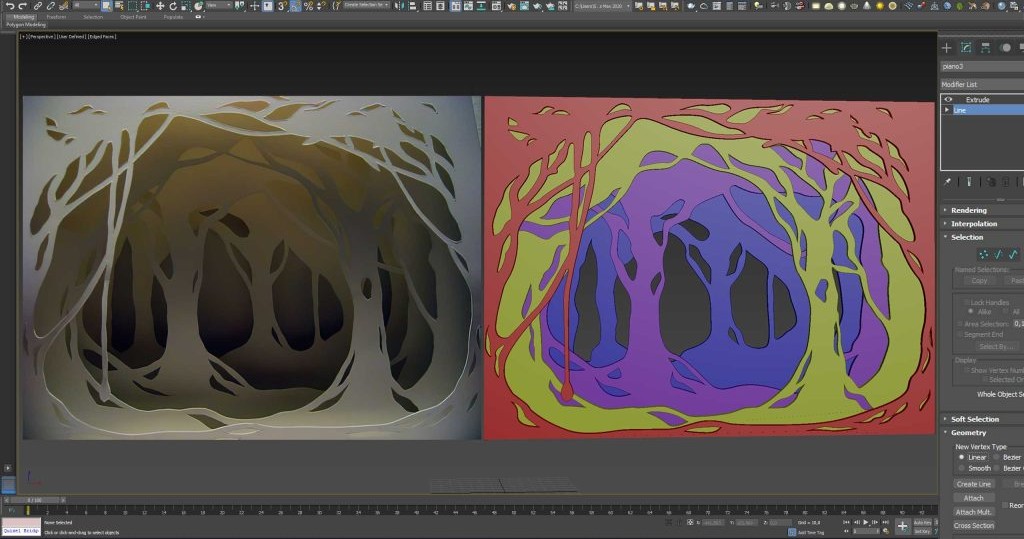Enable the Lock Handles checkbox

point(967,302)
